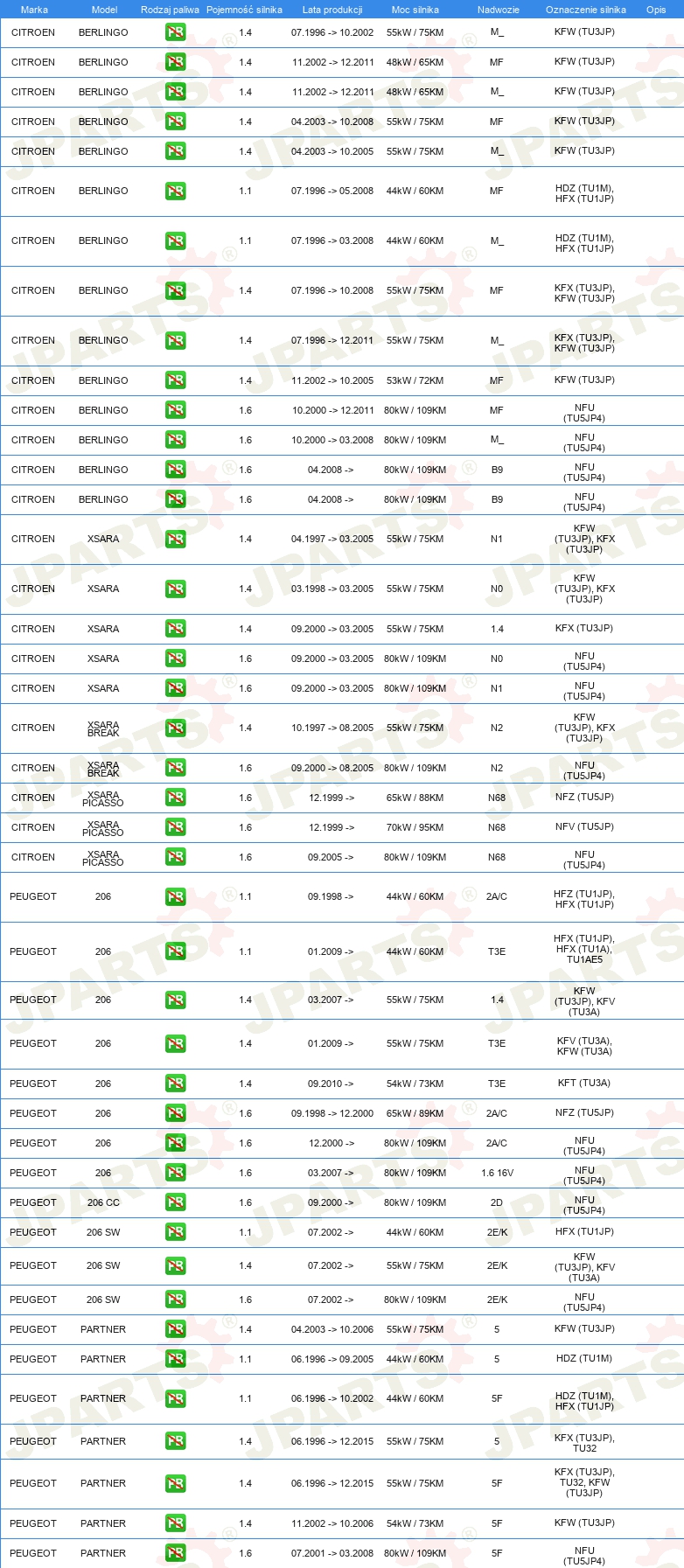Select the '09.2000 -> 08.2005' production years cell
Screen dimensions: 684x1568
click(332, 768)
